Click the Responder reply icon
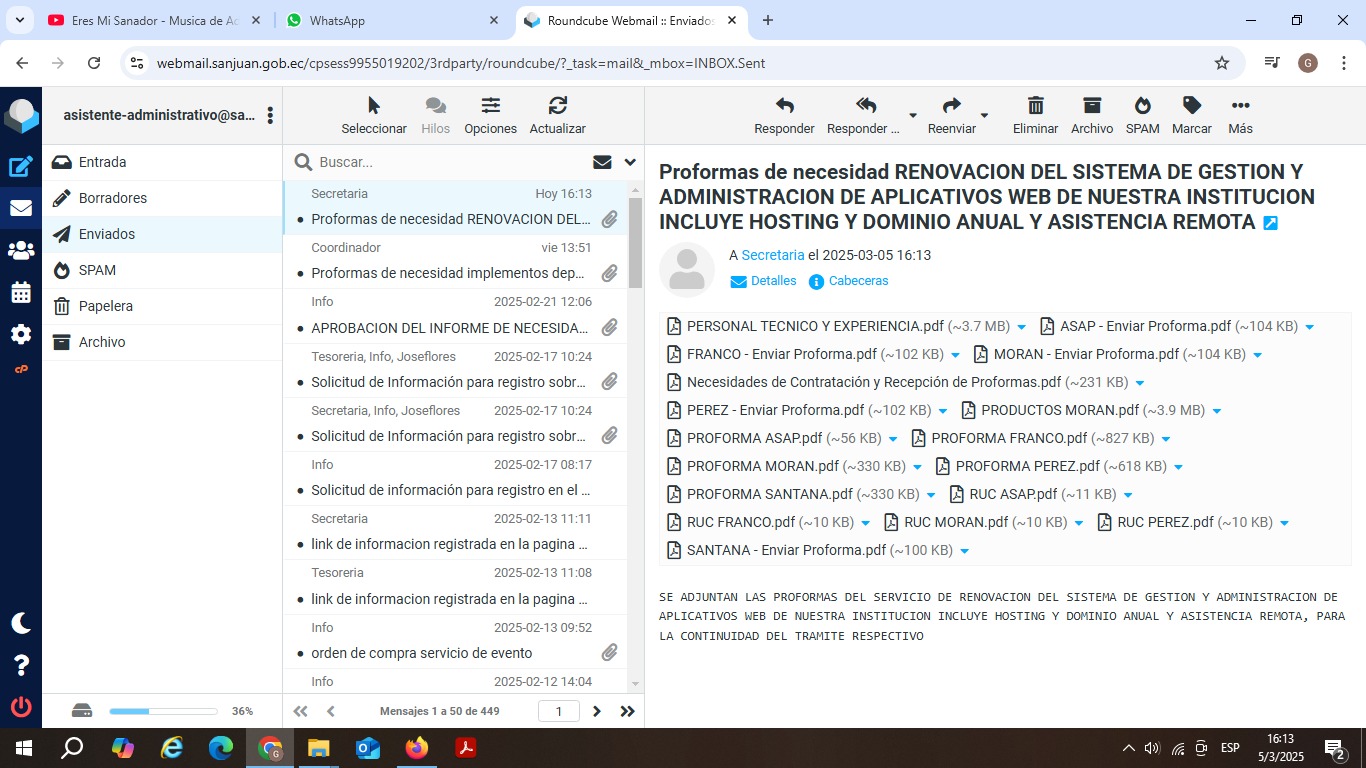Screen dimensions: 1366x768 [x=784, y=106]
